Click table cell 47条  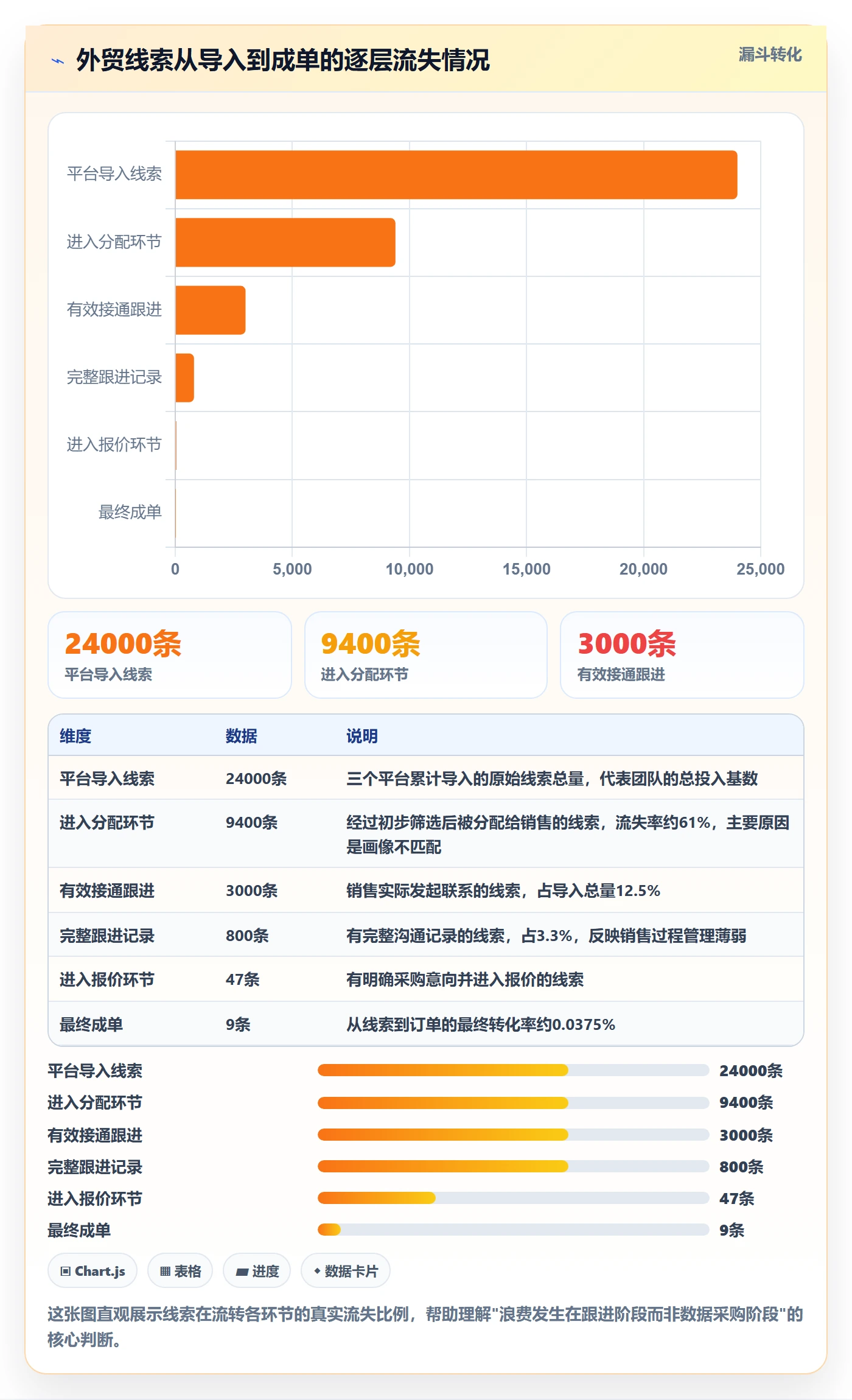pyautogui.click(x=243, y=979)
